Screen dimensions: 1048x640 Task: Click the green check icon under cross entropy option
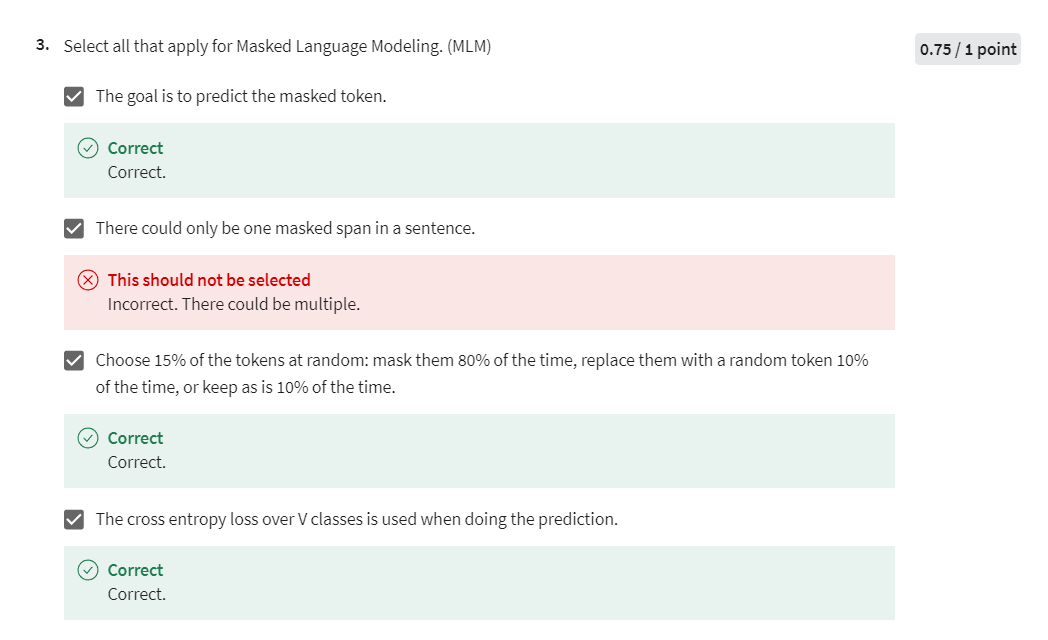pyautogui.click(x=88, y=570)
